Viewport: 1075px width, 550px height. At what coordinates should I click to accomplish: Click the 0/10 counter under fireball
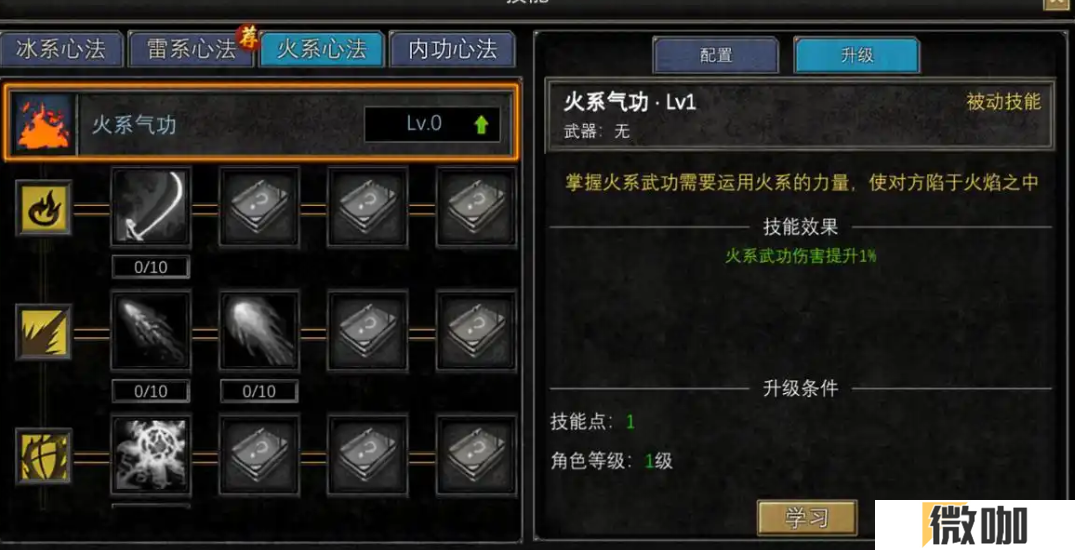259,391
